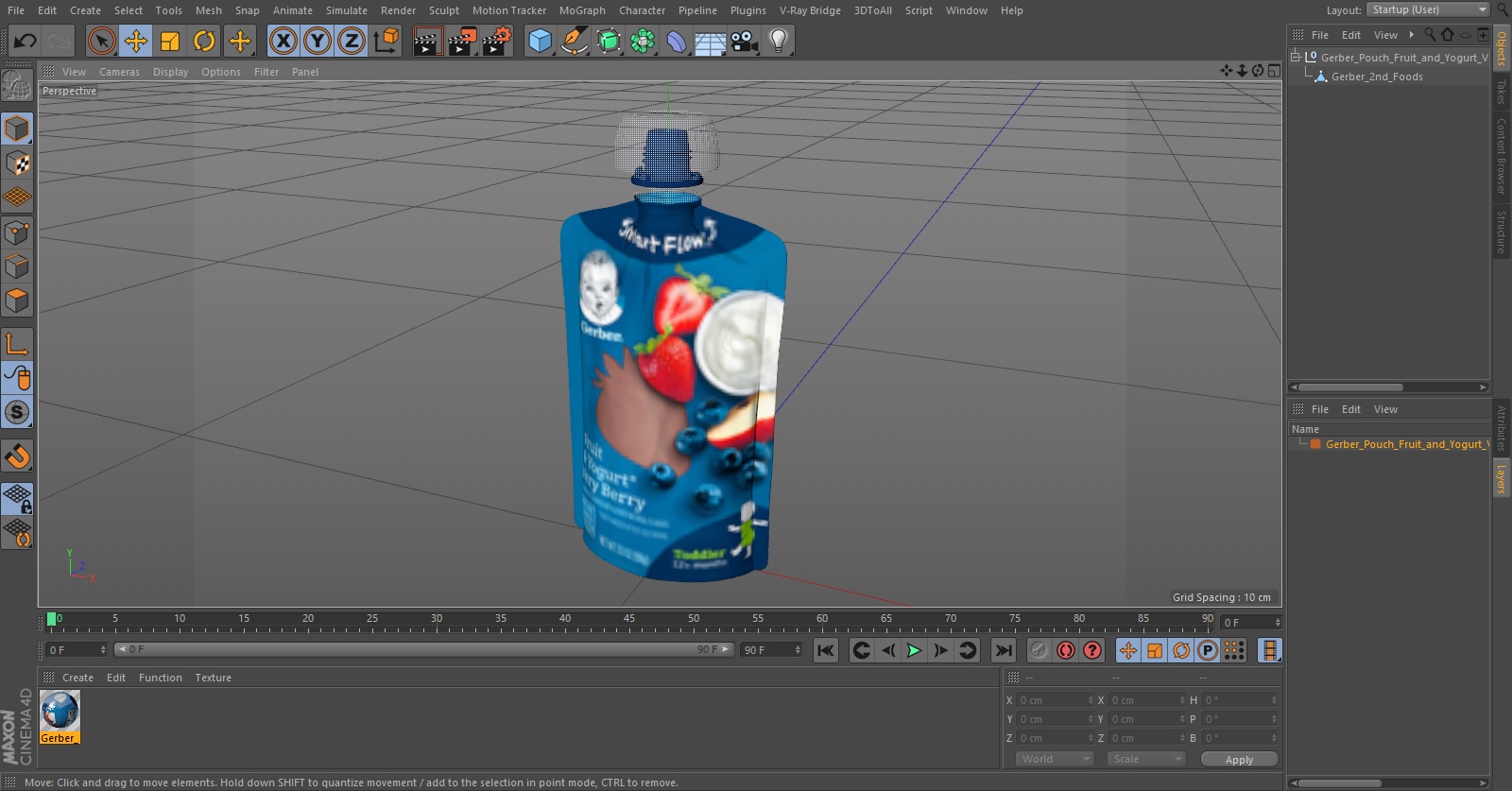The height and width of the screenshot is (791, 1512).
Task: Click the Undo arrow icon
Action: [26, 41]
